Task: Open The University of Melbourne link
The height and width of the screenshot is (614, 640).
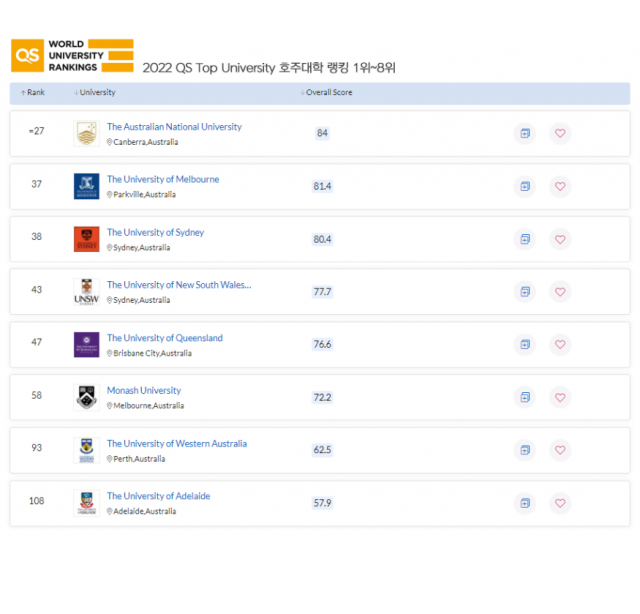Action: click(163, 180)
